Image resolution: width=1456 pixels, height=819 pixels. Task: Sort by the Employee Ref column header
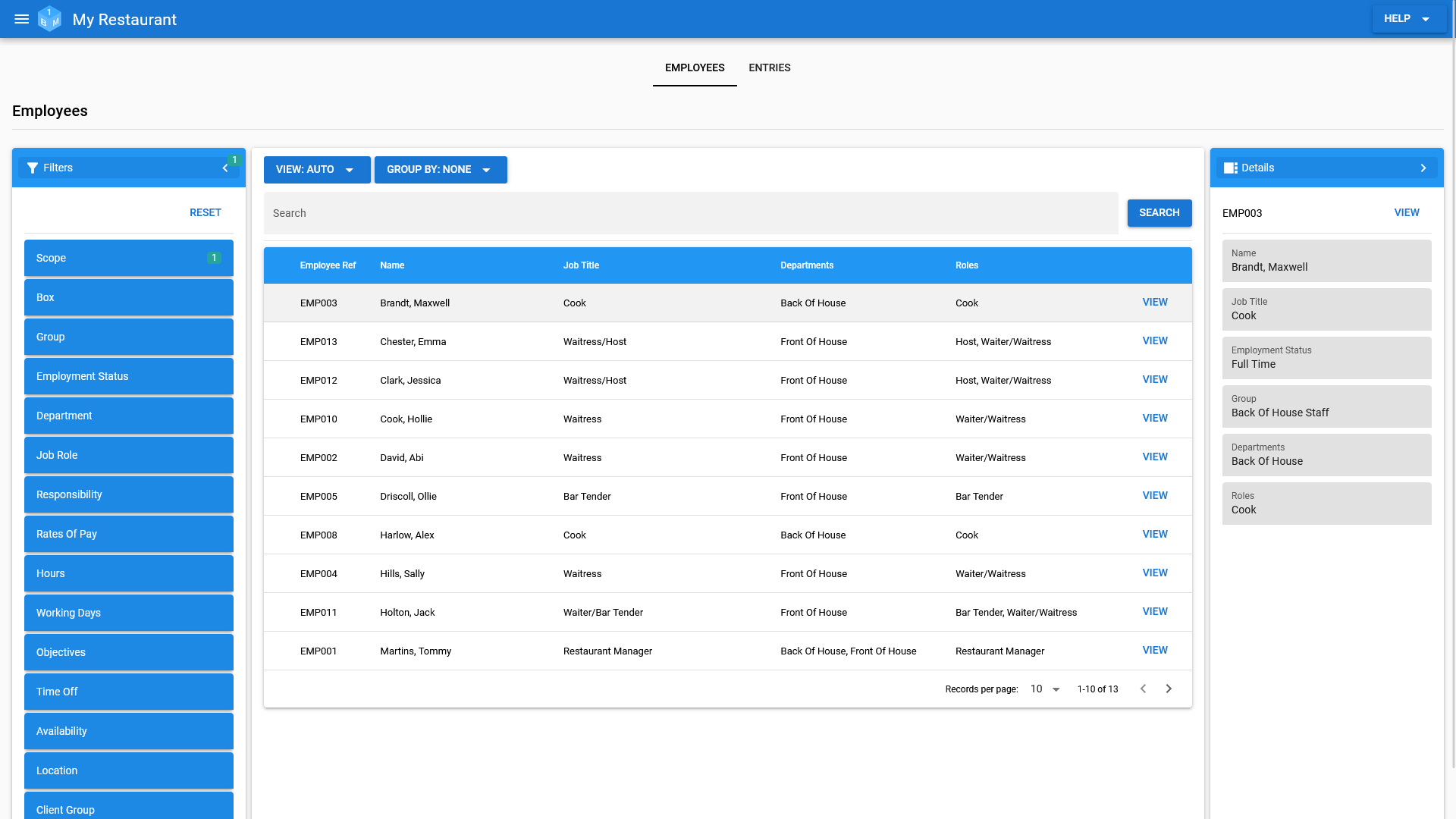pos(328,265)
